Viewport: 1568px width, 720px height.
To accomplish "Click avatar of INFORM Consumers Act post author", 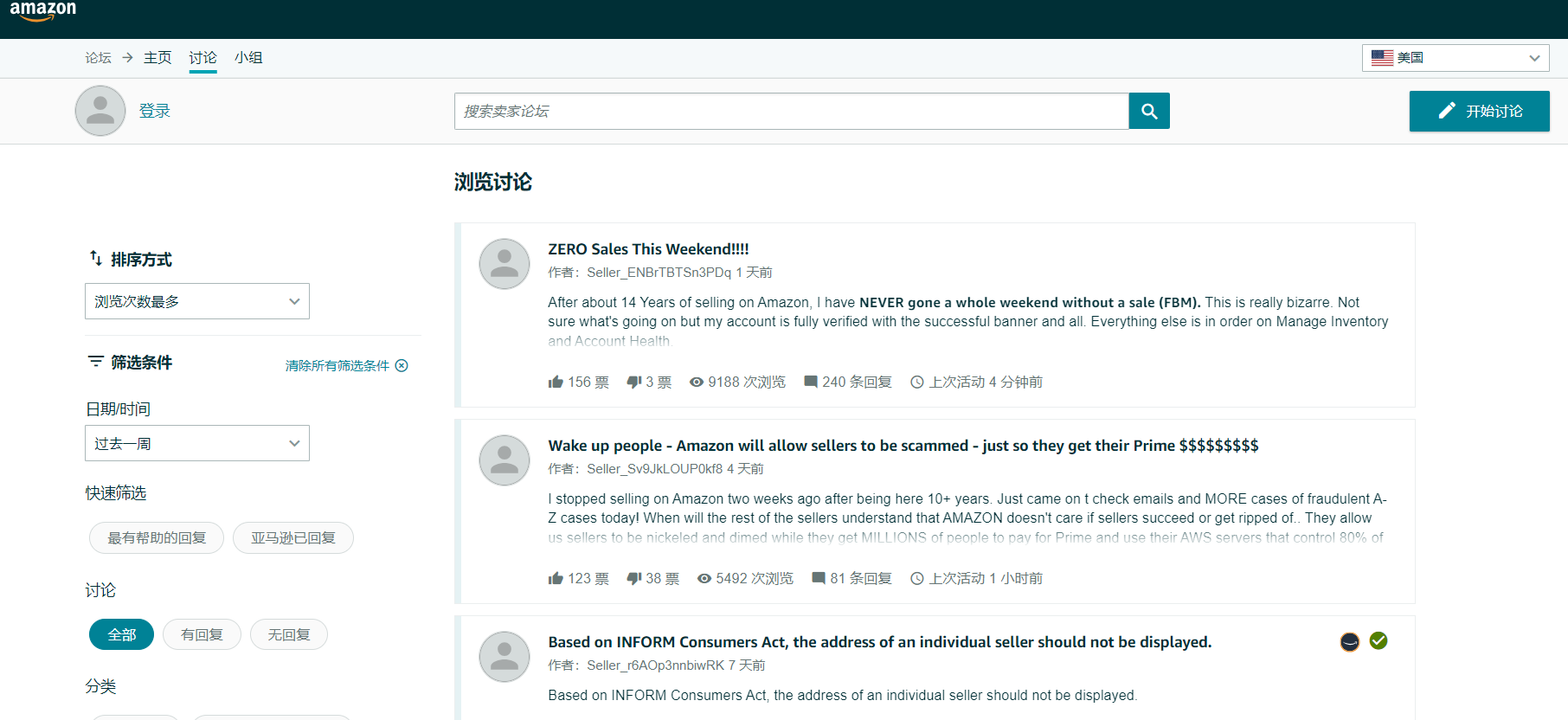I will pos(504,657).
